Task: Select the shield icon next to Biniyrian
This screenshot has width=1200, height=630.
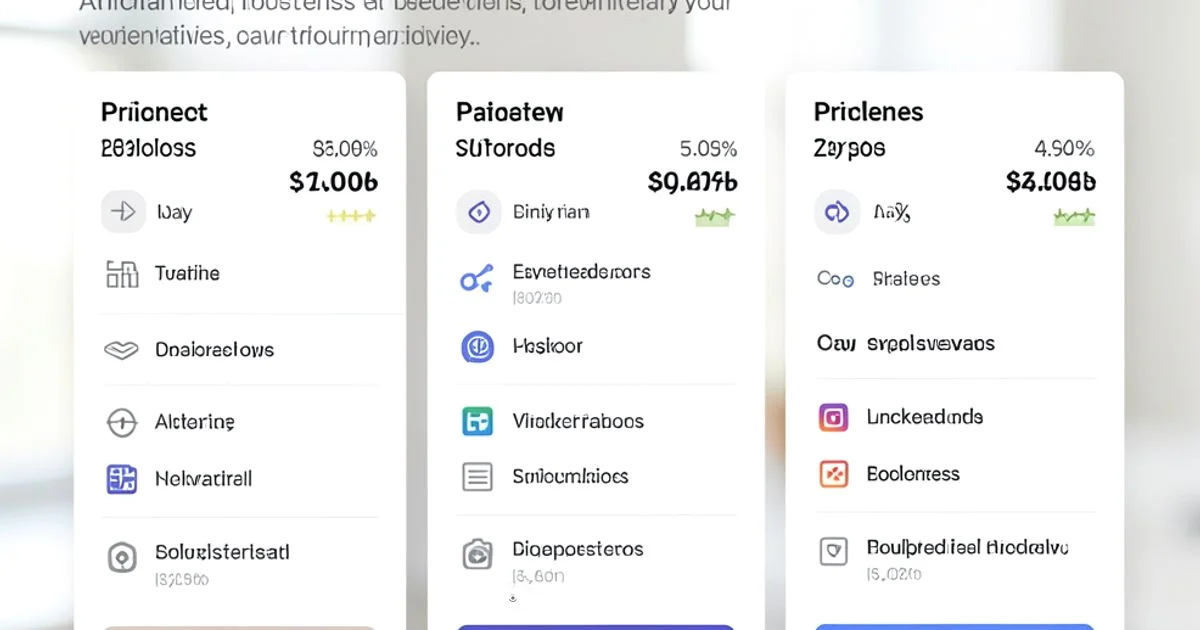Action: tap(478, 211)
